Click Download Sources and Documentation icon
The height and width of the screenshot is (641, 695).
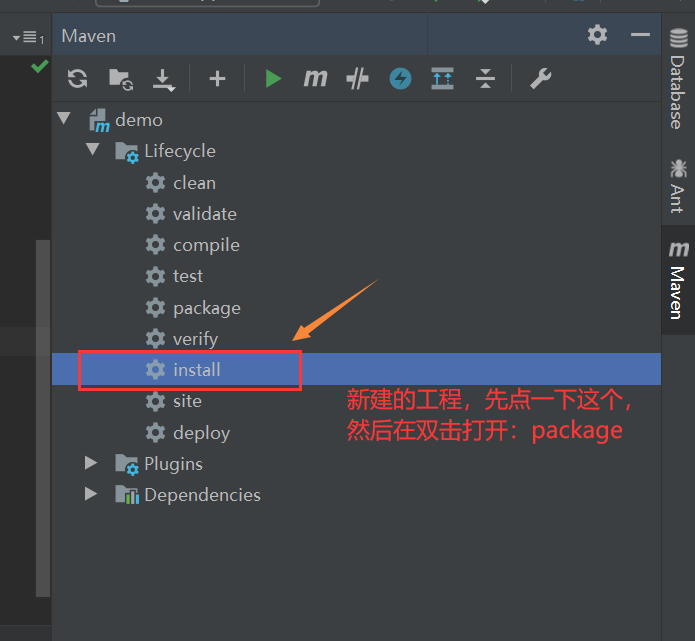(x=164, y=80)
